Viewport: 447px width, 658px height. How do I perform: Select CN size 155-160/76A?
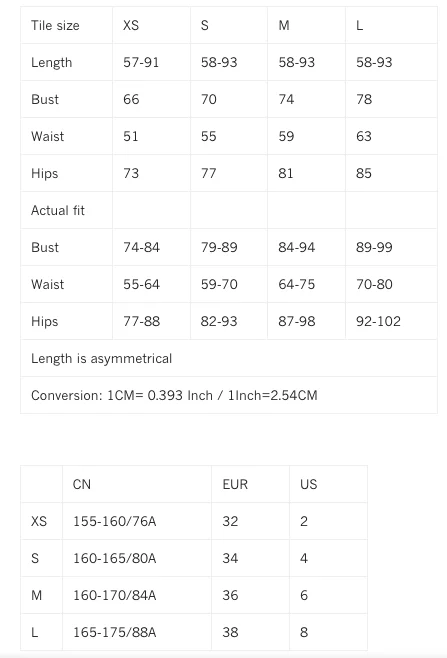tap(115, 521)
